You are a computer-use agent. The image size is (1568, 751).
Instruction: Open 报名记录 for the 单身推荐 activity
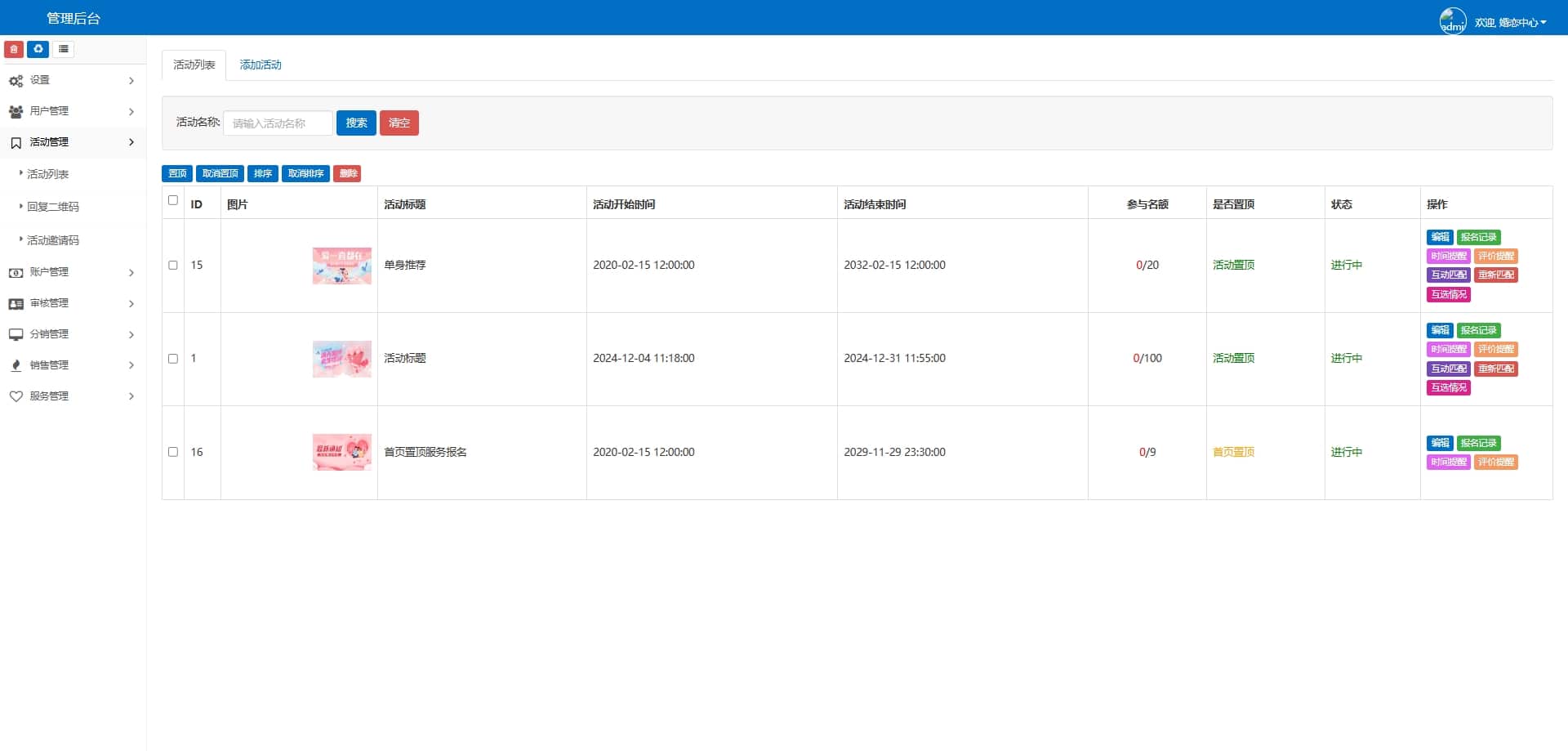point(1479,237)
